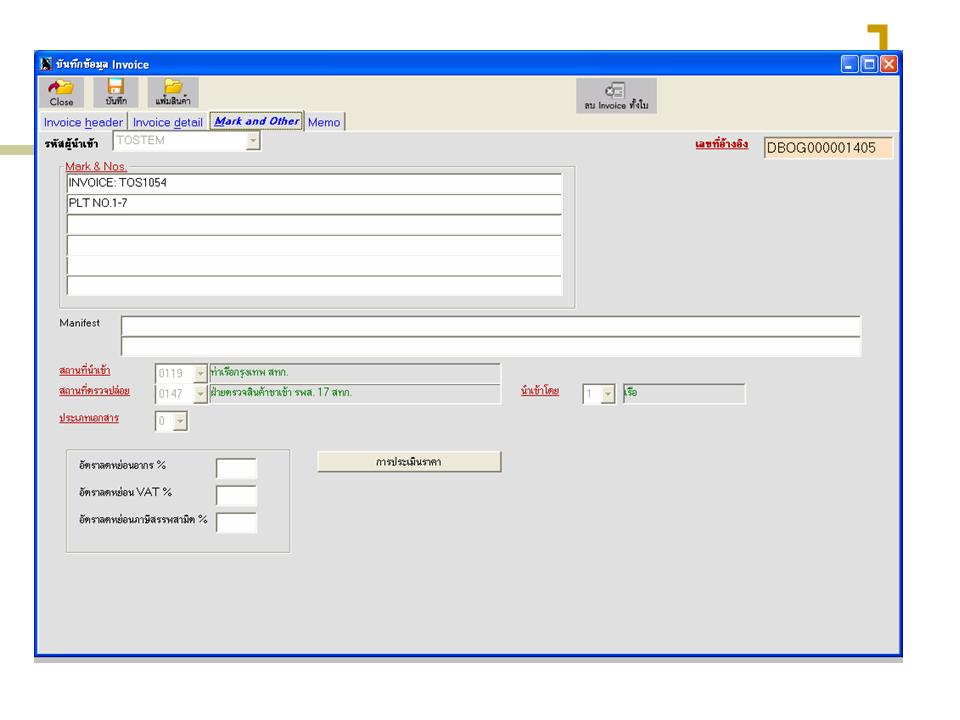This screenshot has width=960, height=720.
Task: Switch to the Invoice header tab
Action: coord(83,122)
